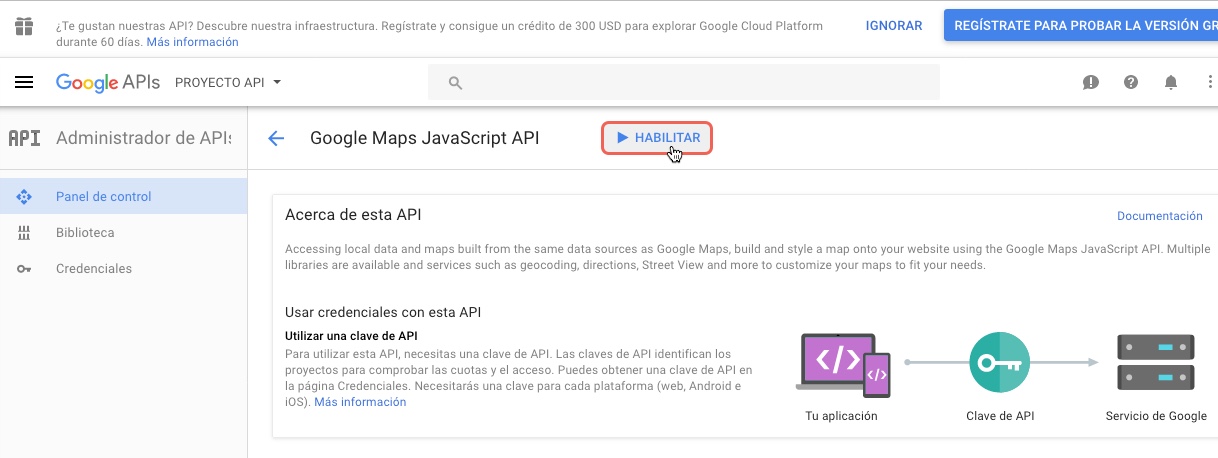Click the gift icon in the promo banner
The width and height of the screenshot is (1218, 458).
pos(24,26)
